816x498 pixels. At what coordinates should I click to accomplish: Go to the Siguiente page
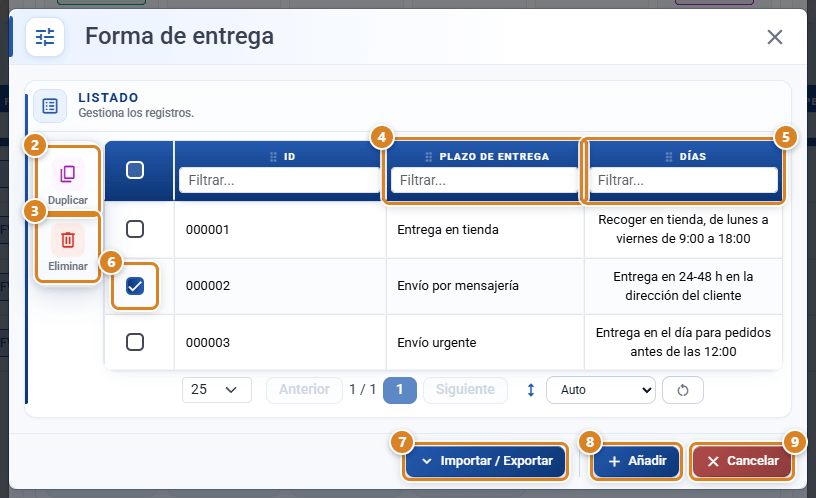click(x=465, y=390)
